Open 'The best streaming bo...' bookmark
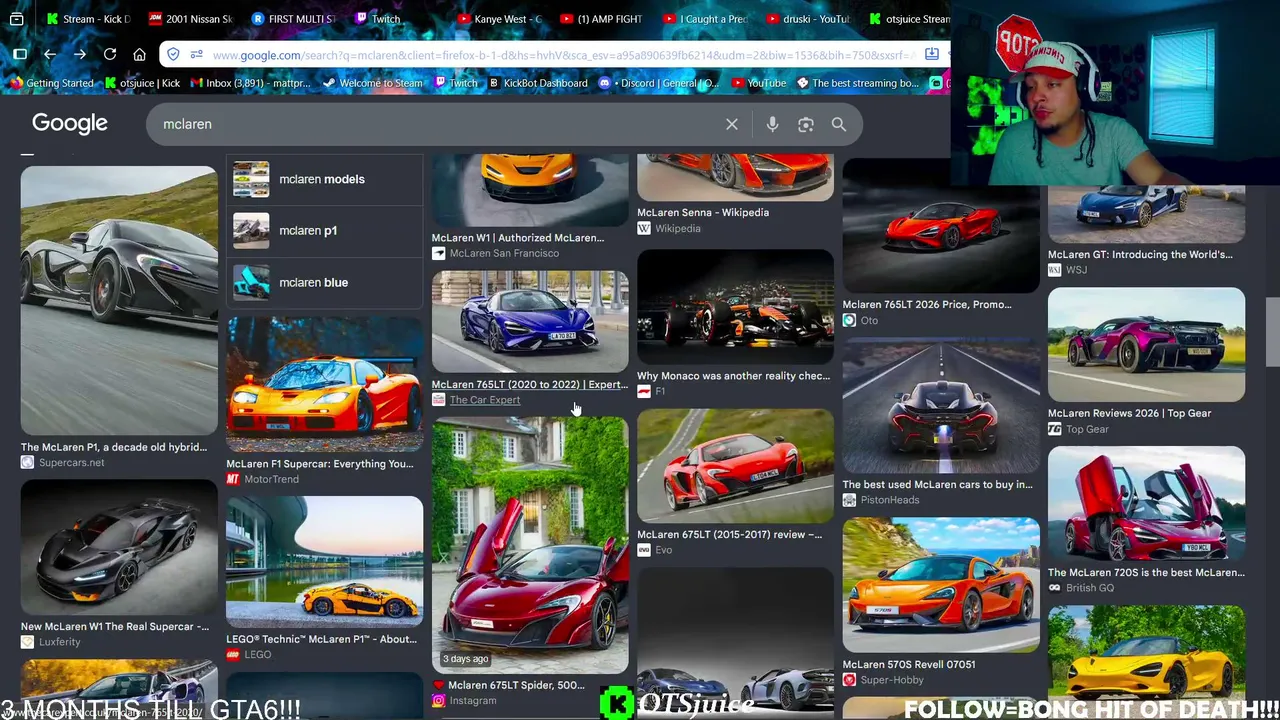This screenshot has width=1280, height=720. [x=857, y=83]
